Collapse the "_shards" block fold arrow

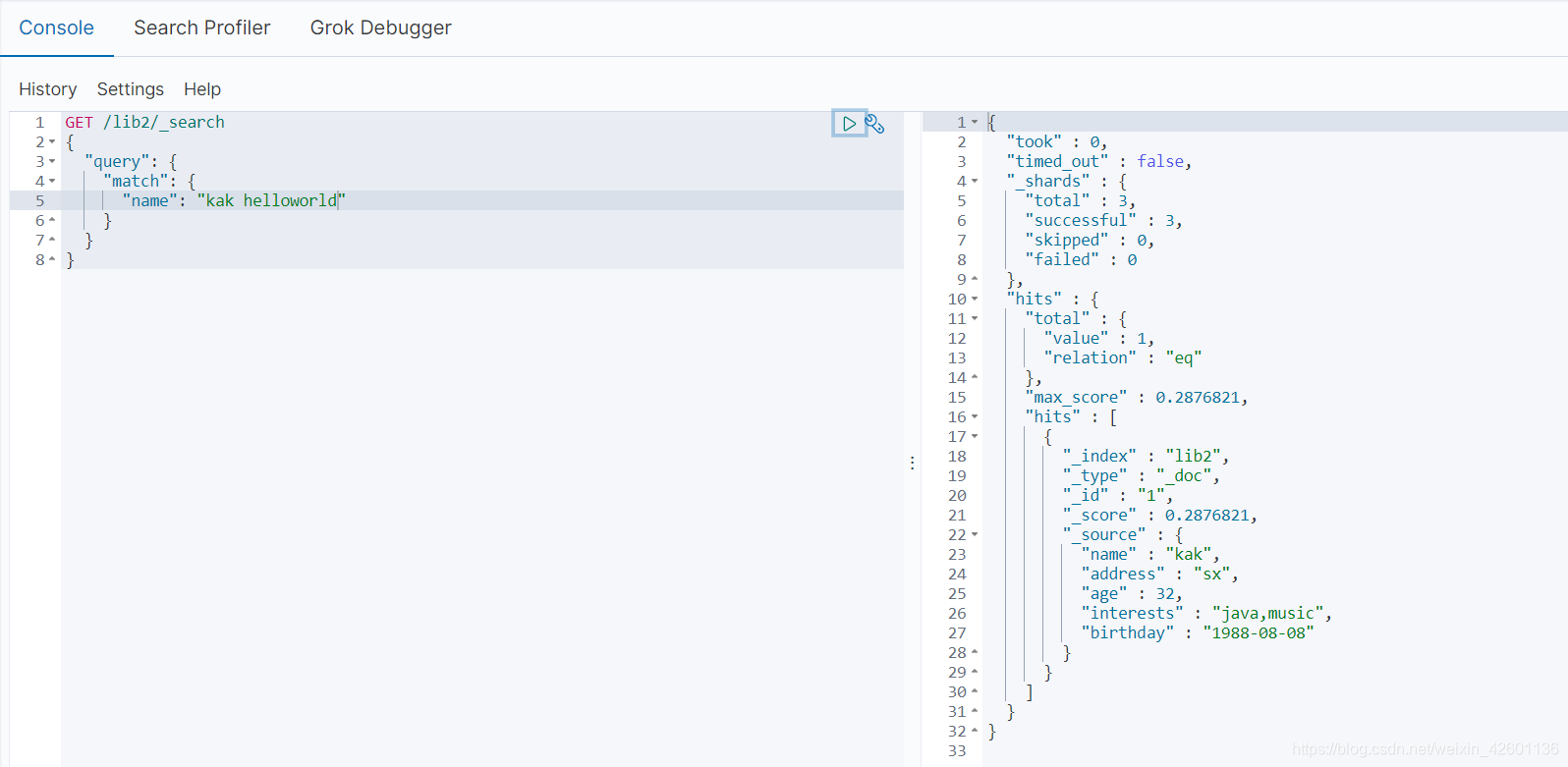pos(975,182)
